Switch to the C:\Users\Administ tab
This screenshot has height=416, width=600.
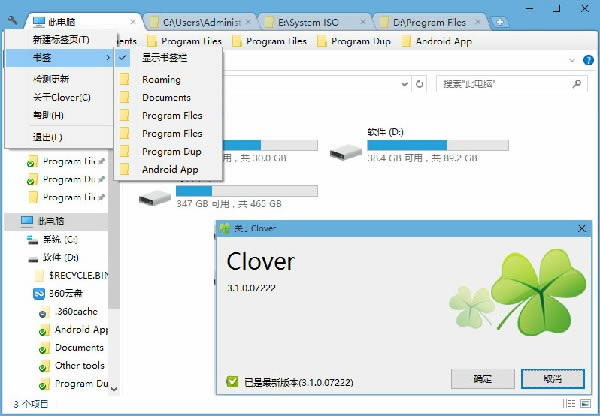pos(201,22)
